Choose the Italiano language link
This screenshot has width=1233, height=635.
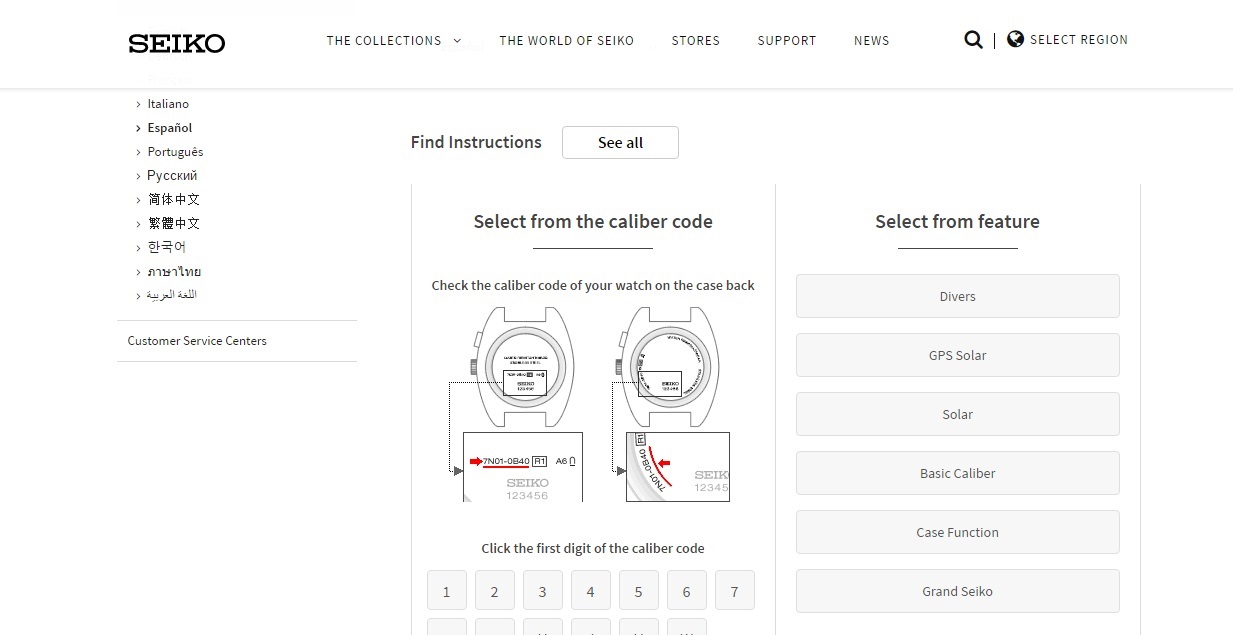tap(168, 104)
